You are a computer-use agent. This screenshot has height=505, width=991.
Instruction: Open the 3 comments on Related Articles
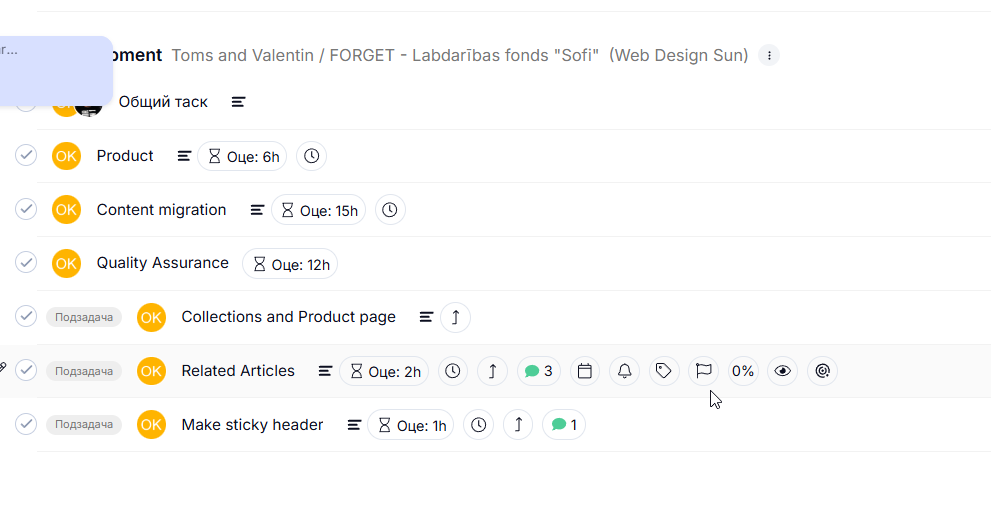coord(539,371)
